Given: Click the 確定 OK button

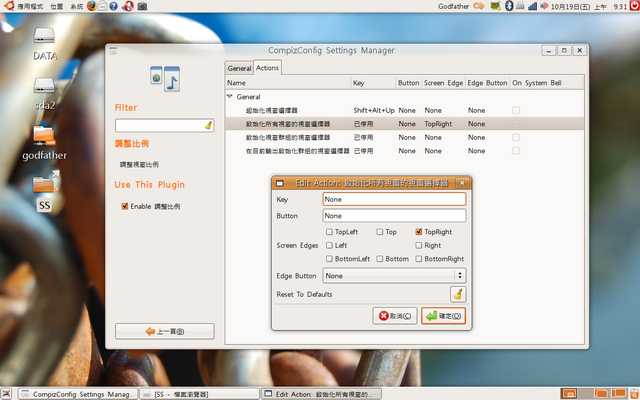Looking at the screenshot, I should click(443, 316).
